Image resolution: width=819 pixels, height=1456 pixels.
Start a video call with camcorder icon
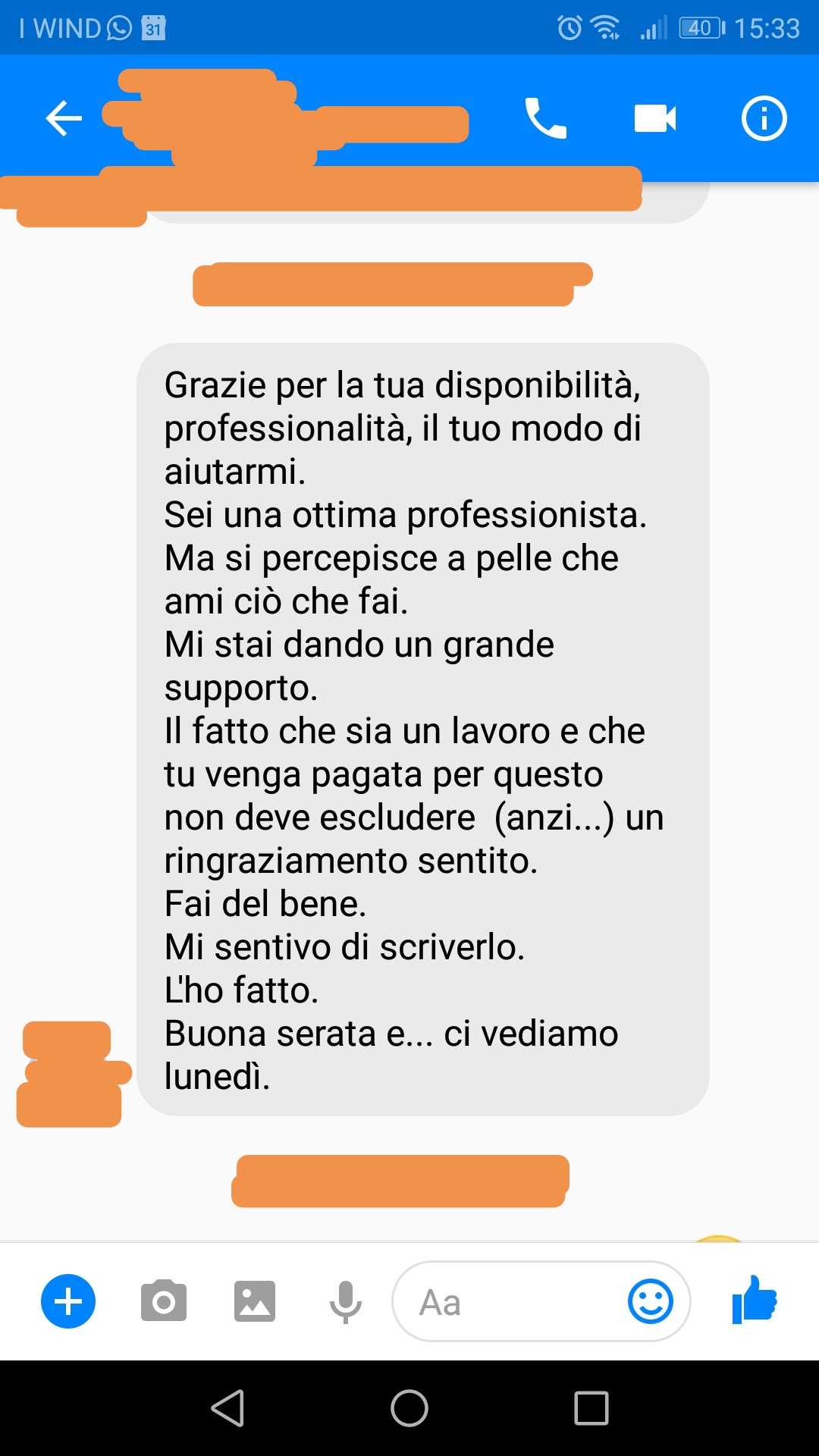coord(655,118)
